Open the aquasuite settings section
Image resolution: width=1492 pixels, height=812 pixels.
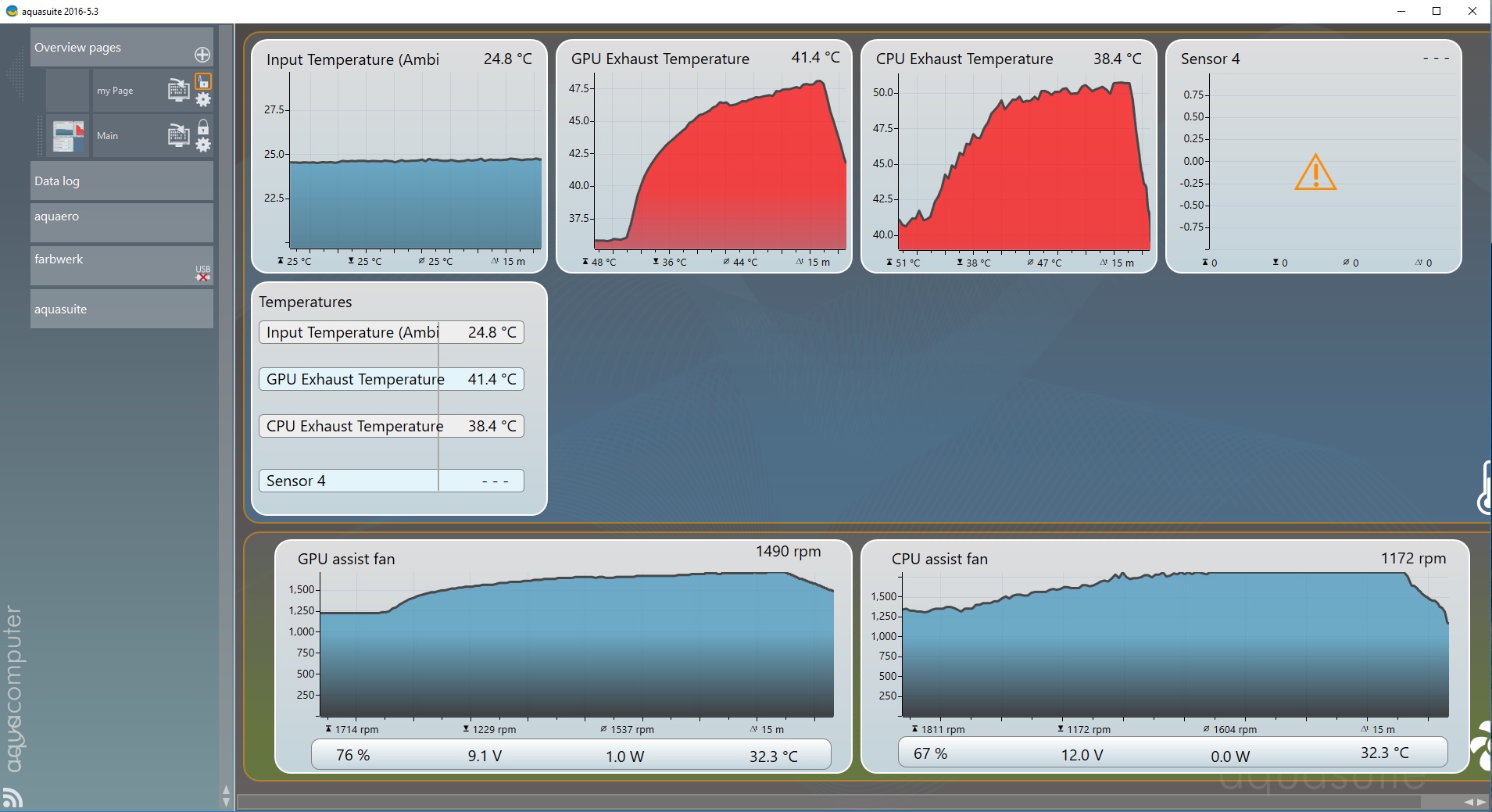(x=121, y=309)
